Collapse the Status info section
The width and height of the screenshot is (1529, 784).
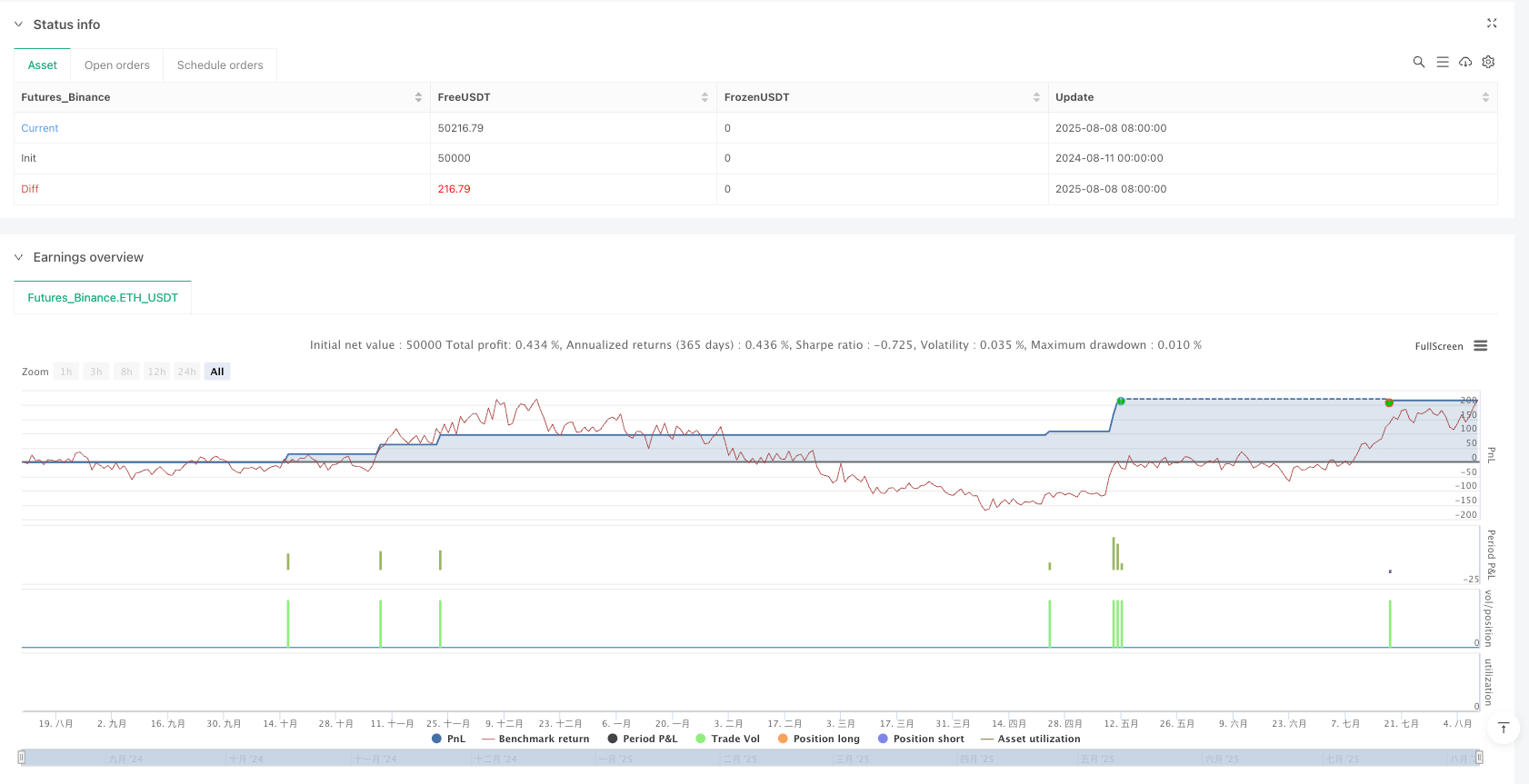(x=18, y=25)
